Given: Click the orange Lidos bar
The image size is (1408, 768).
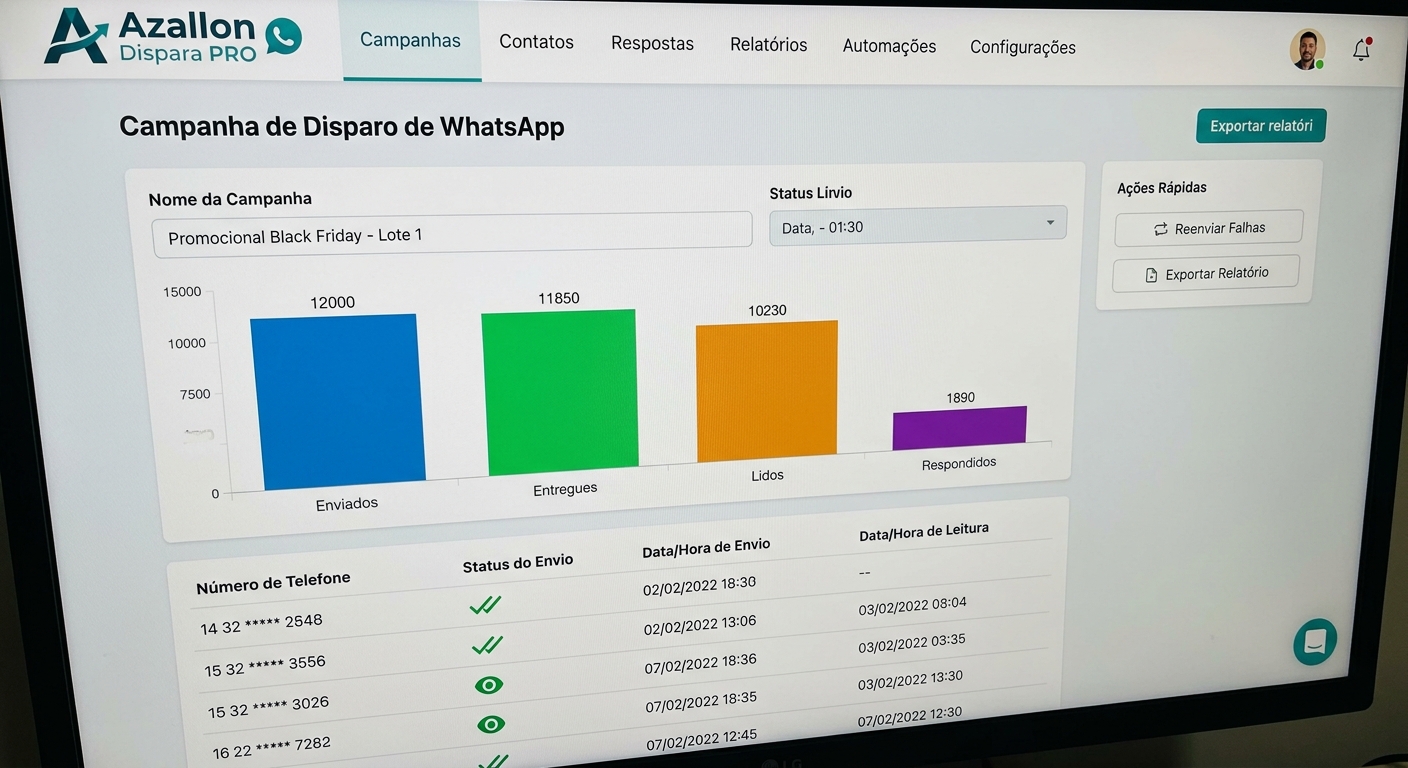Looking at the screenshot, I should tap(767, 391).
